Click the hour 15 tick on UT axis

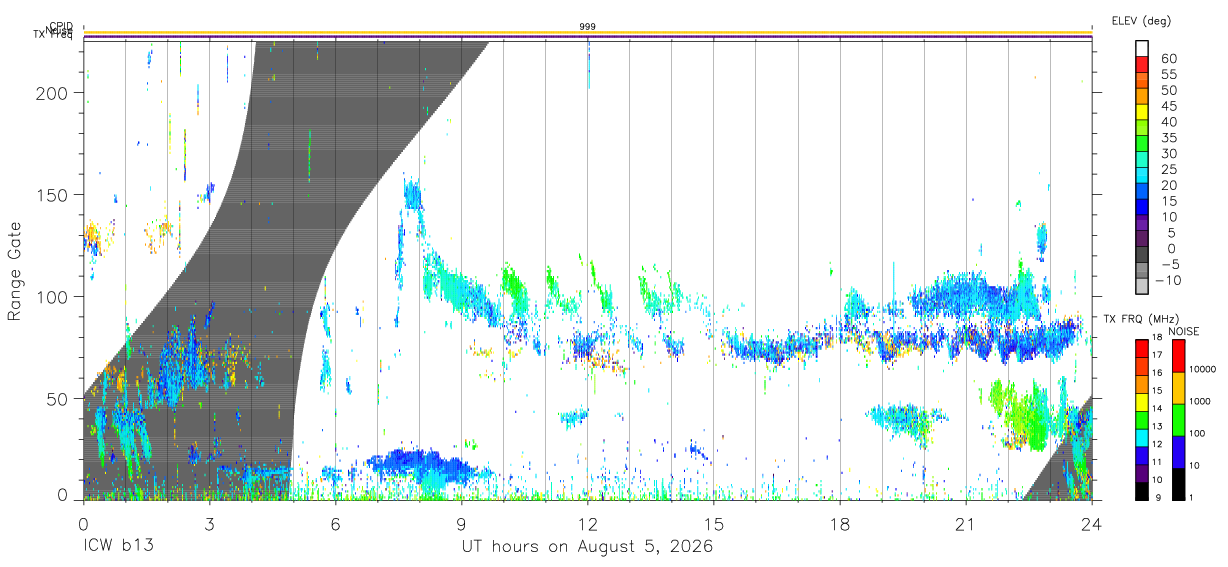(714, 524)
